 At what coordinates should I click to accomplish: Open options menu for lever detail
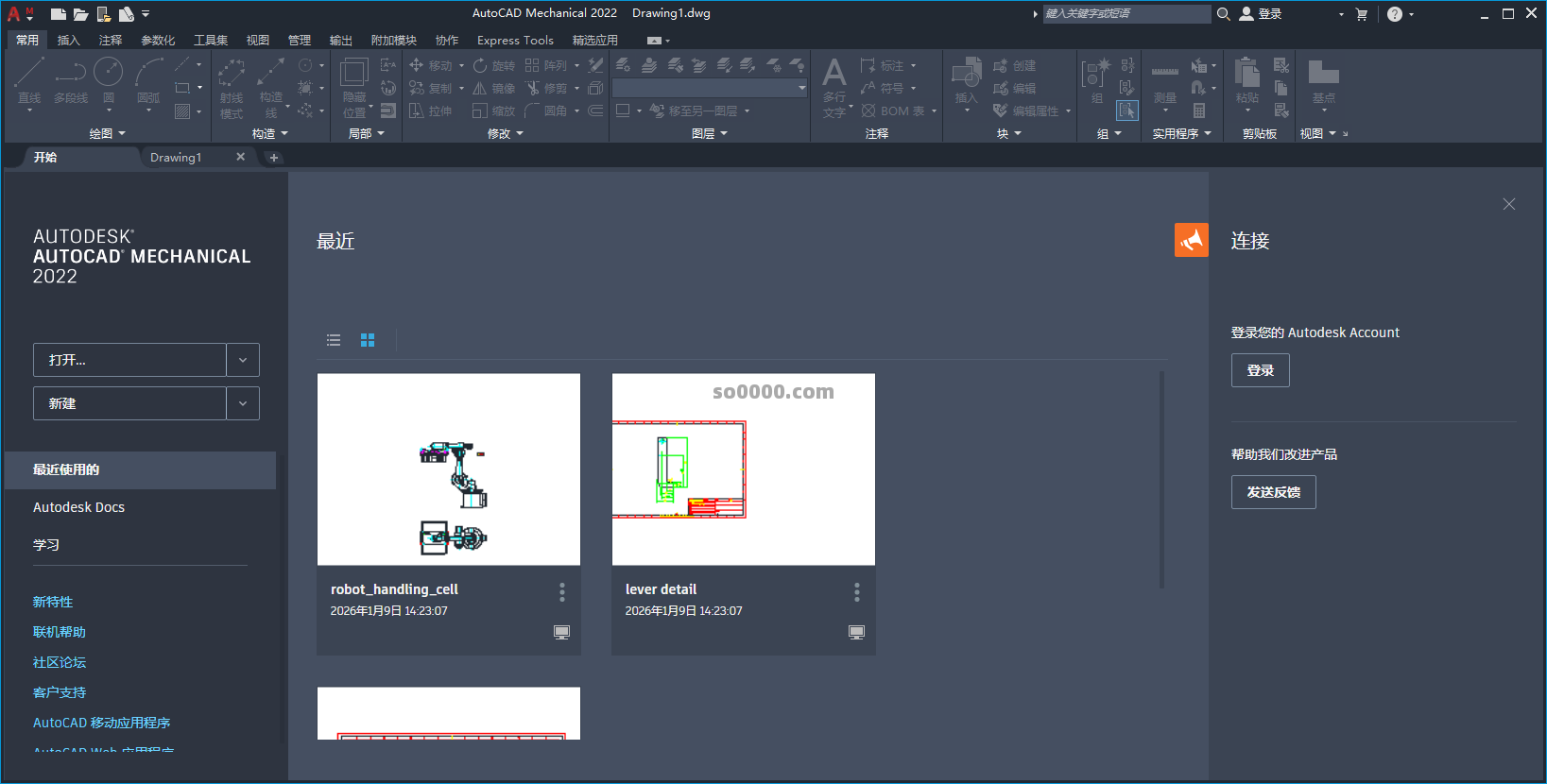point(856,592)
